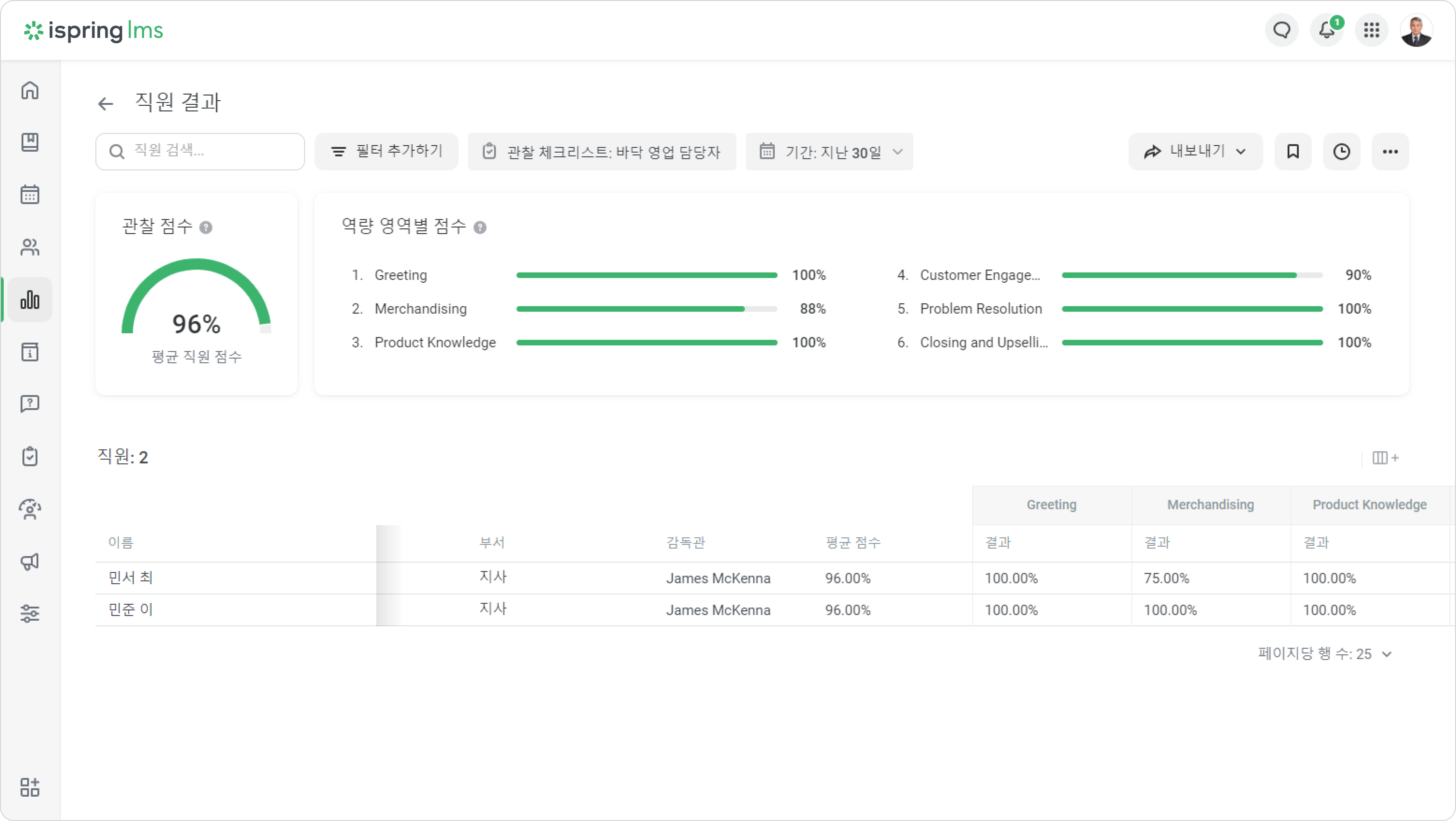
Task: Click the 직원 검색 search field
Action: click(200, 151)
